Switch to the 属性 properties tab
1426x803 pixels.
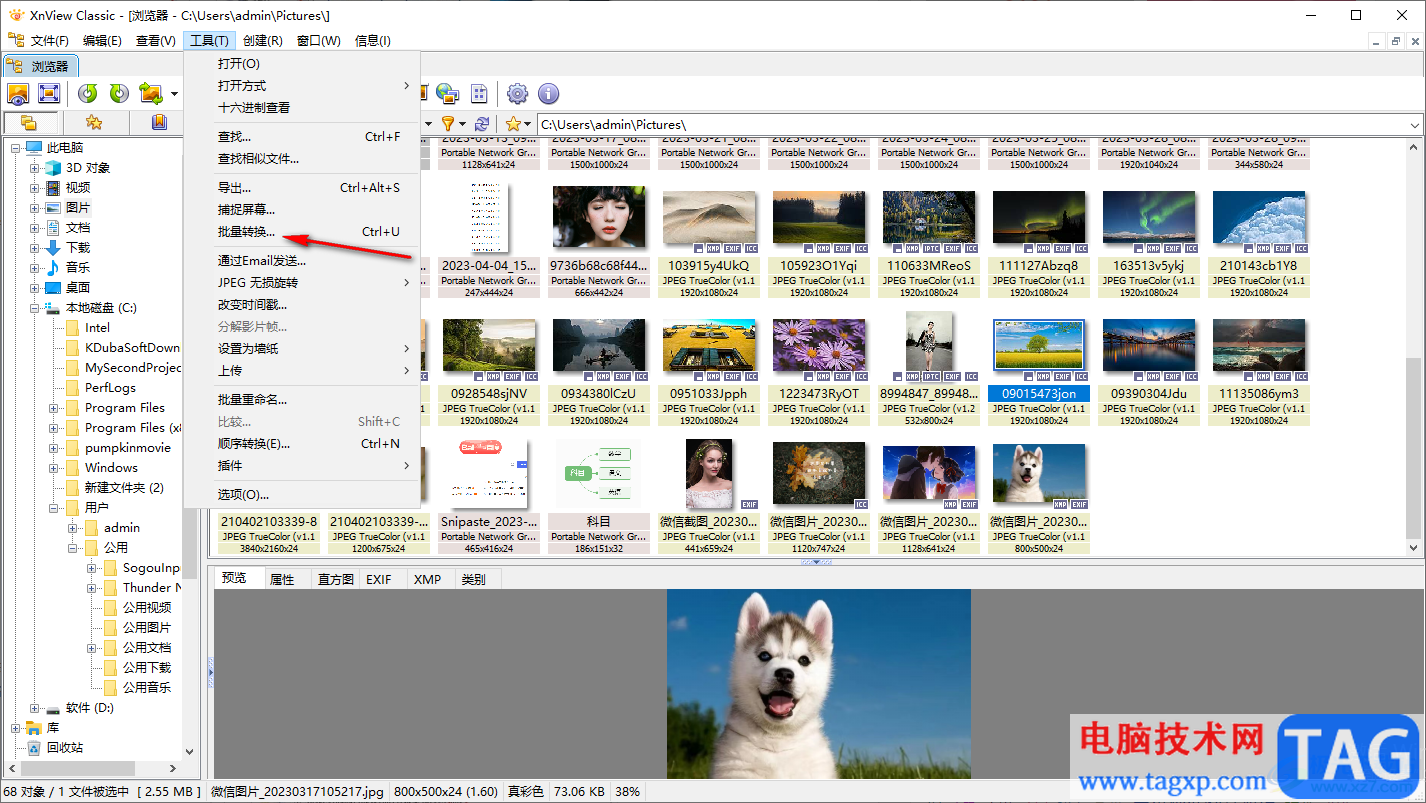(x=283, y=579)
